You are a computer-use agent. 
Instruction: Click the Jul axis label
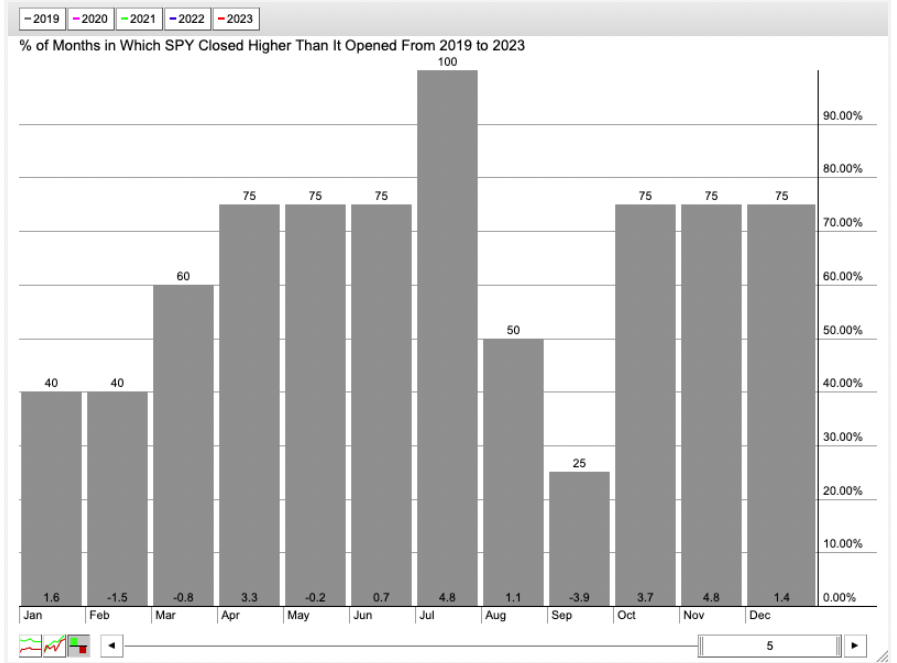pos(427,615)
